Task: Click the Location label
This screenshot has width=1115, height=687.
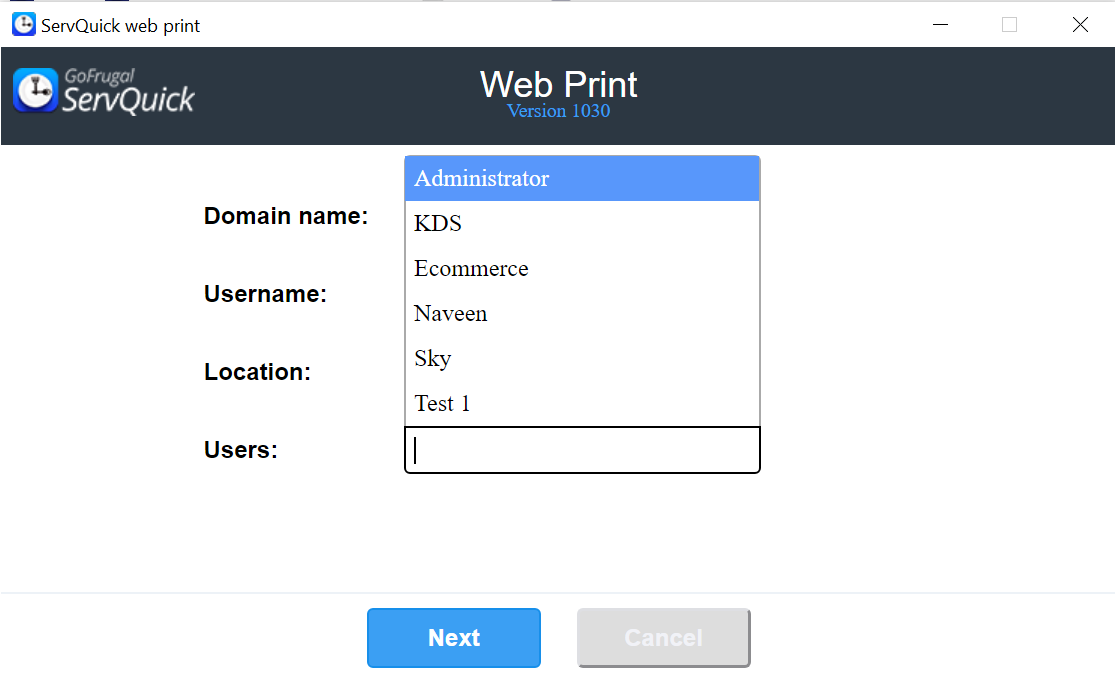Action: (257, 372)
